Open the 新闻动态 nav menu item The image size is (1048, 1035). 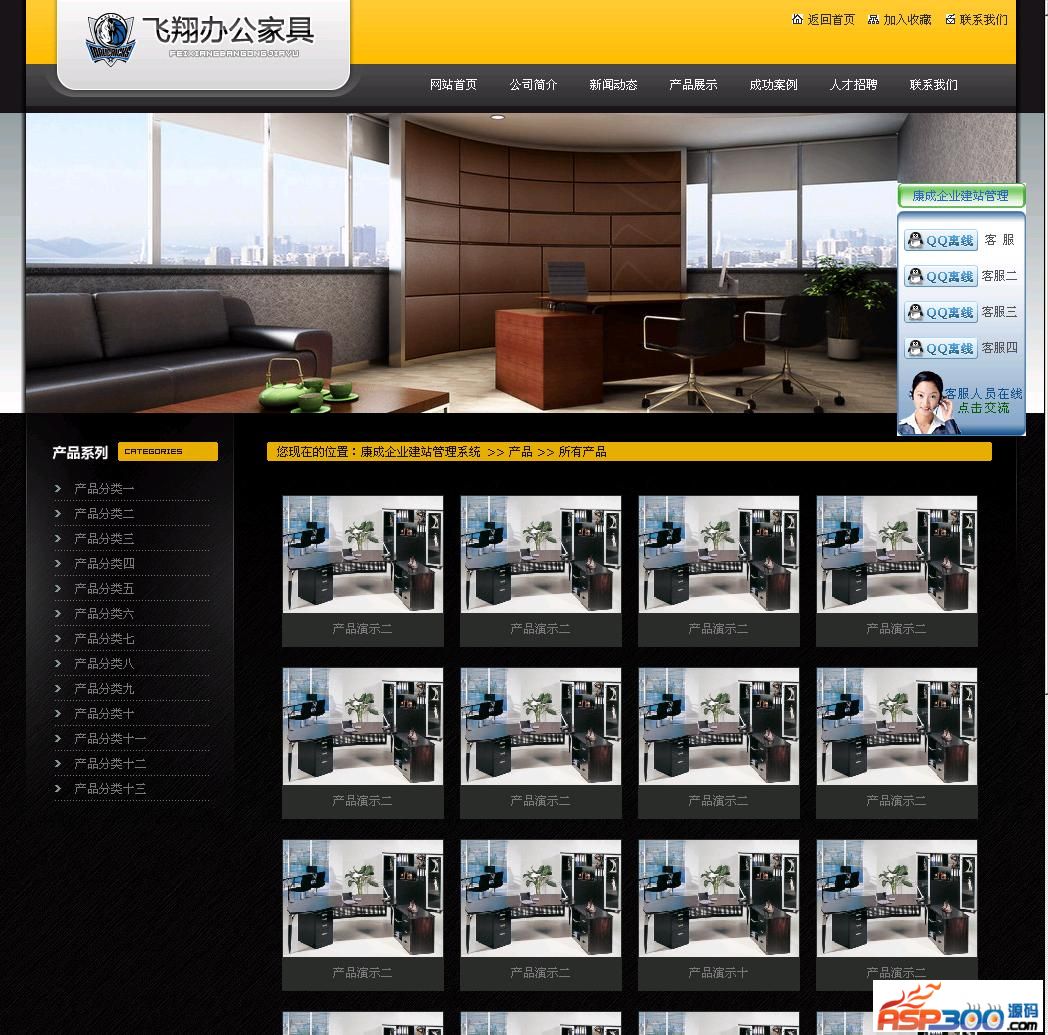tap(614, 85)
